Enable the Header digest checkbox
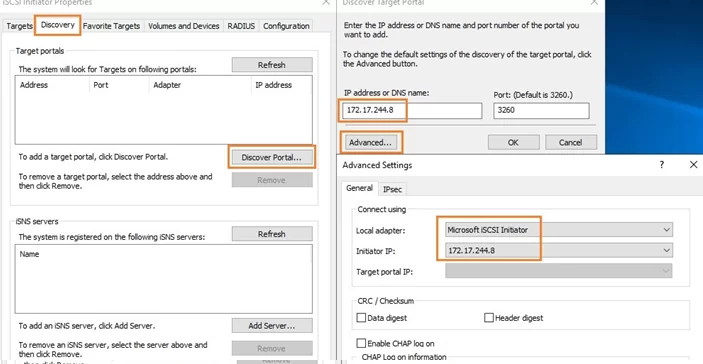Viewport: 703px width, 364px height. pyautogui.click(x=489, y=318)
